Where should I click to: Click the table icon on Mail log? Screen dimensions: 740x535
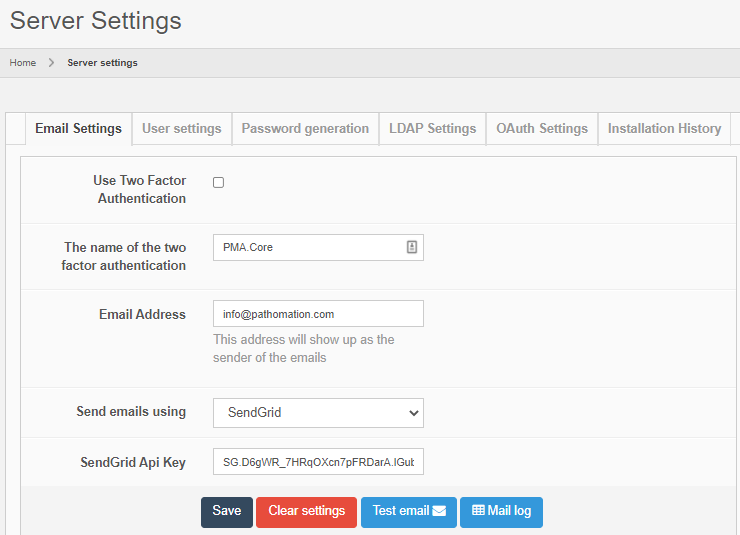tap(478, 511)
